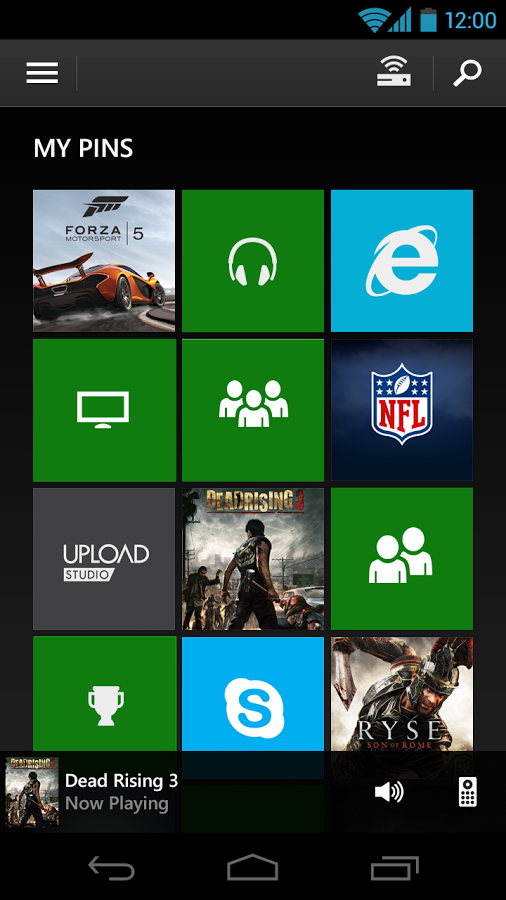Tap the Dead Rising 3 Now Playing text

(x=121, y=792)
